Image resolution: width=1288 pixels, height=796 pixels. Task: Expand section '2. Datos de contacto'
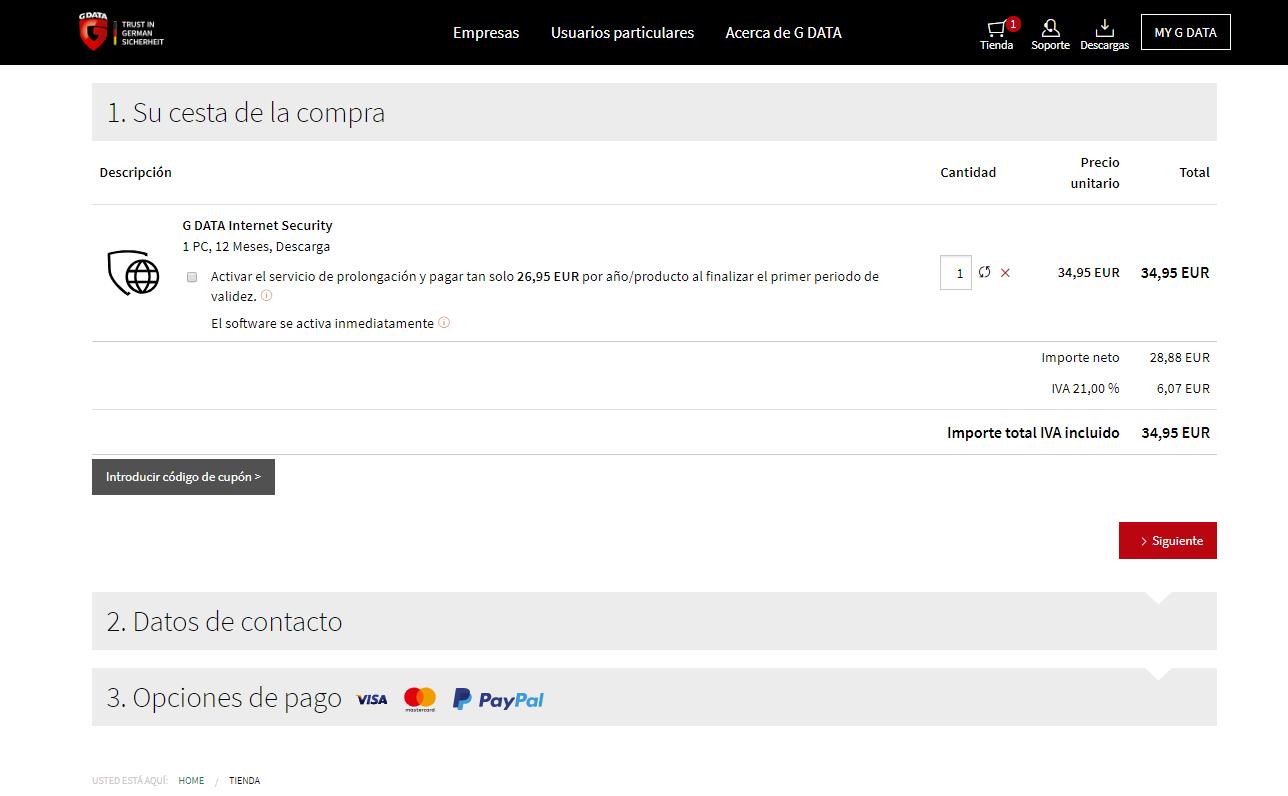[x=654, y=621]
